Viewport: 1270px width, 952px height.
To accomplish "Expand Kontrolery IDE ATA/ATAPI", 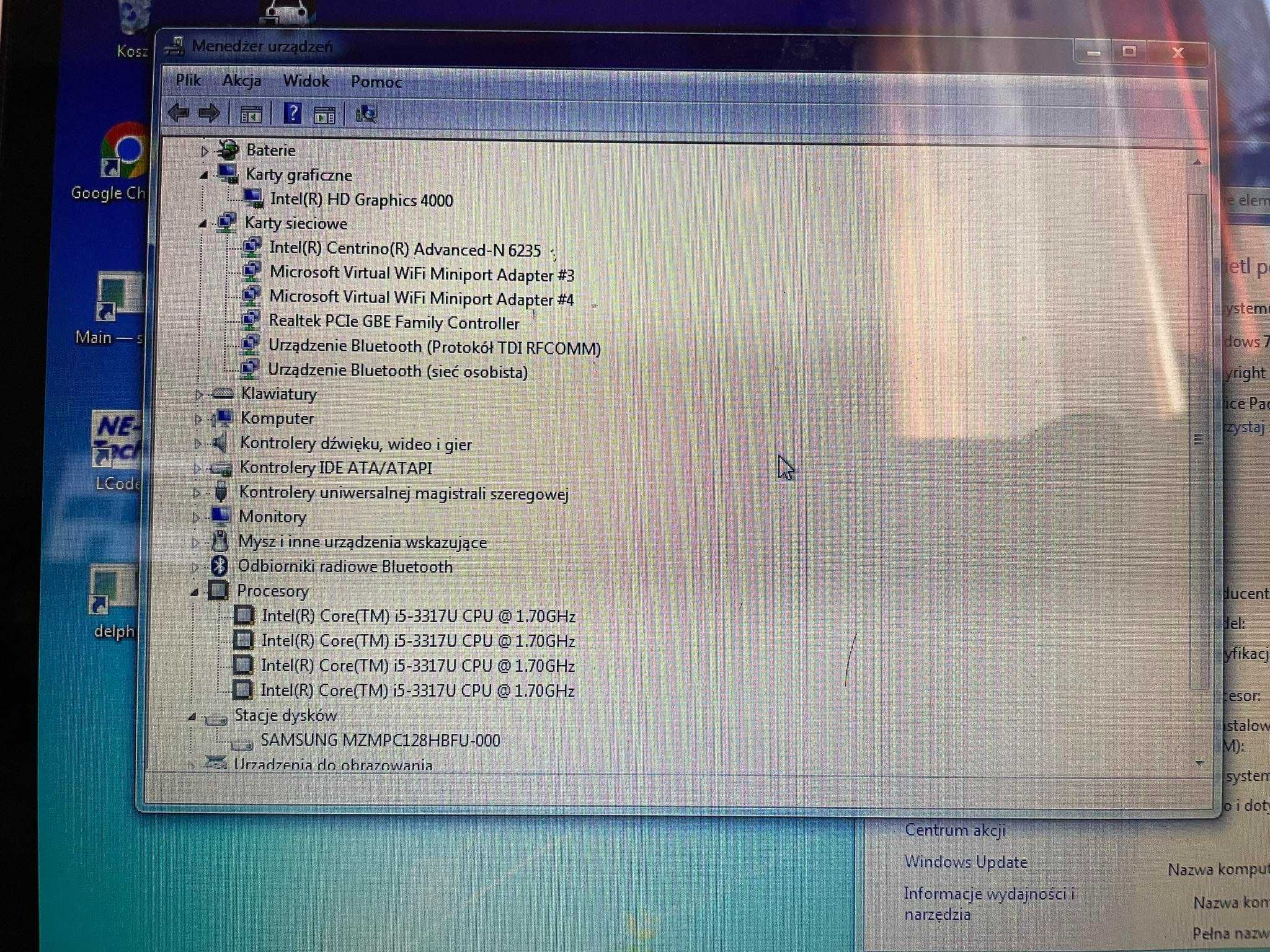I will [197, 469].
